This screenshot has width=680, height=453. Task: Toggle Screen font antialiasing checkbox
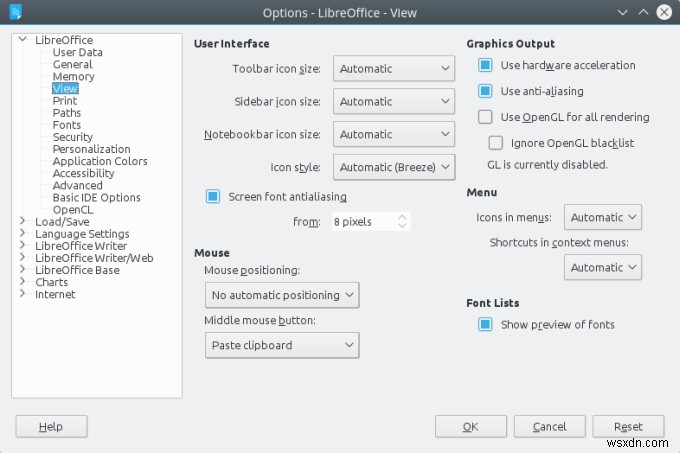tap(212, 196)
